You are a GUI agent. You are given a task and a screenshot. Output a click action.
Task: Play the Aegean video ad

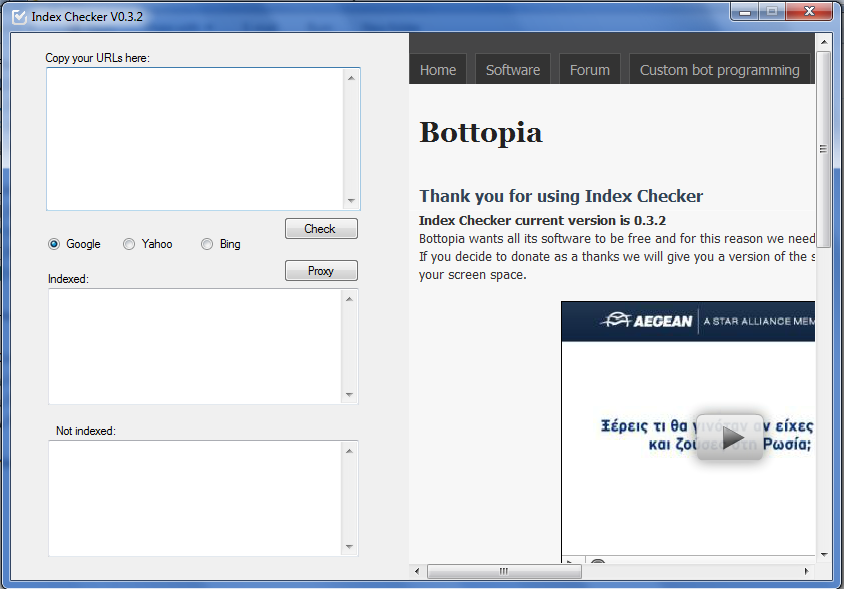(x=730, y=437)
